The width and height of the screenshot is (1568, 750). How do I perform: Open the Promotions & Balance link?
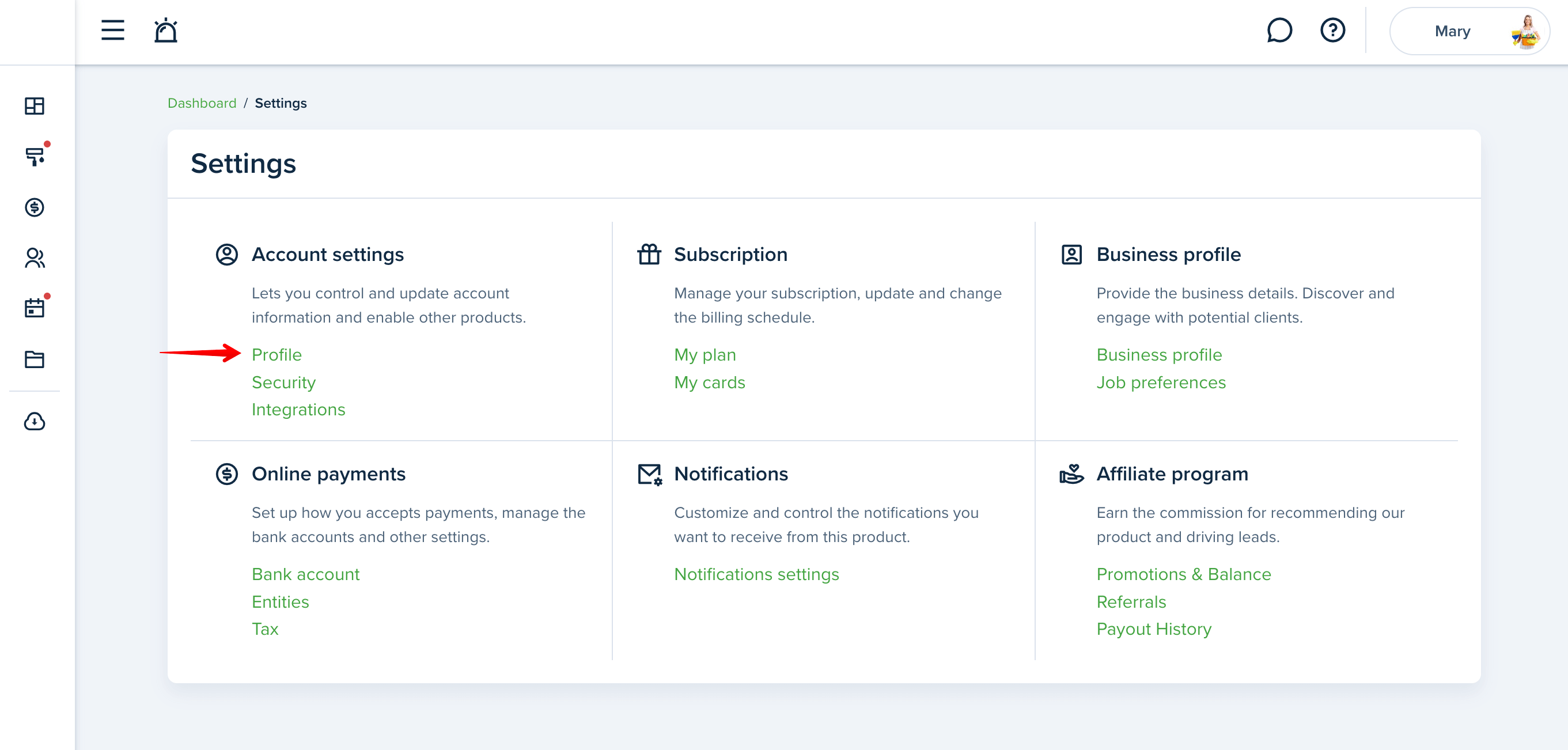click(x=1183, y=575)
